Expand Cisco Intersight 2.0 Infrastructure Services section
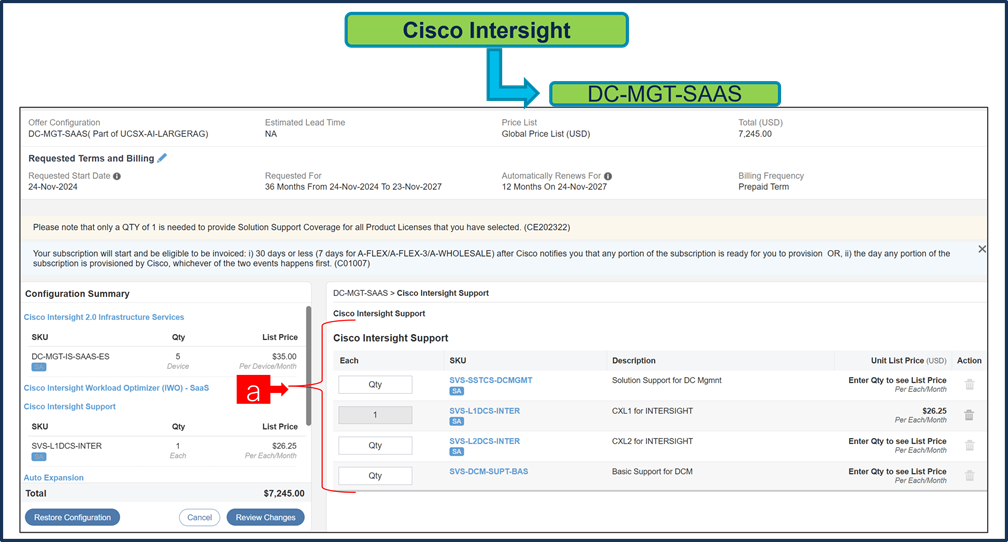The width and height of the screenshot is (1008, 542). 104,317
